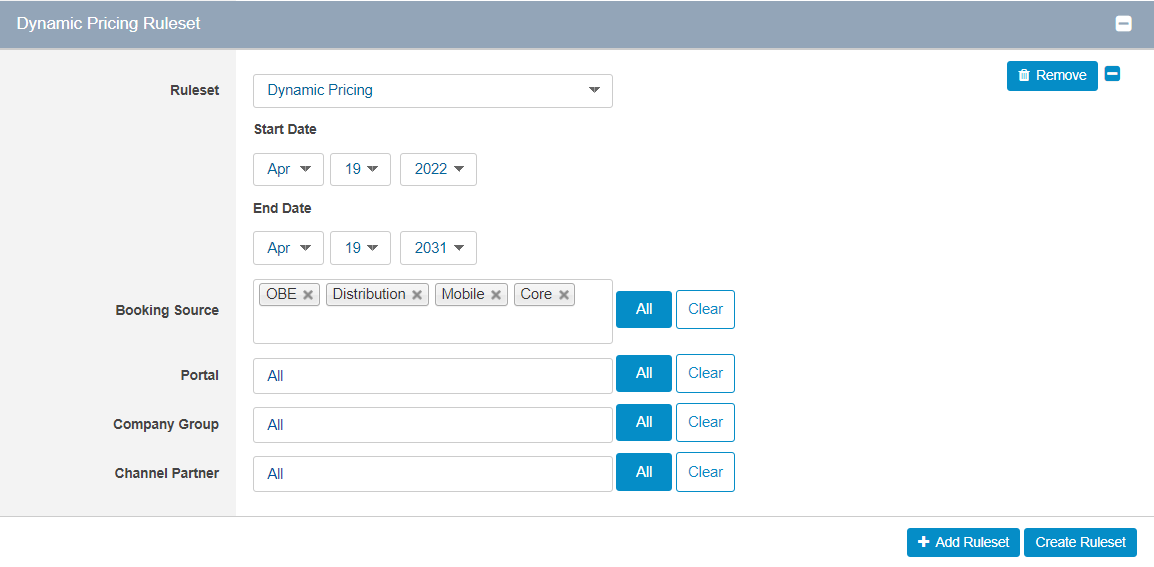Remove the Core tag with x icon
Image resolution: width=1154 pixels, height=567 pixels.
click(564, 295)
